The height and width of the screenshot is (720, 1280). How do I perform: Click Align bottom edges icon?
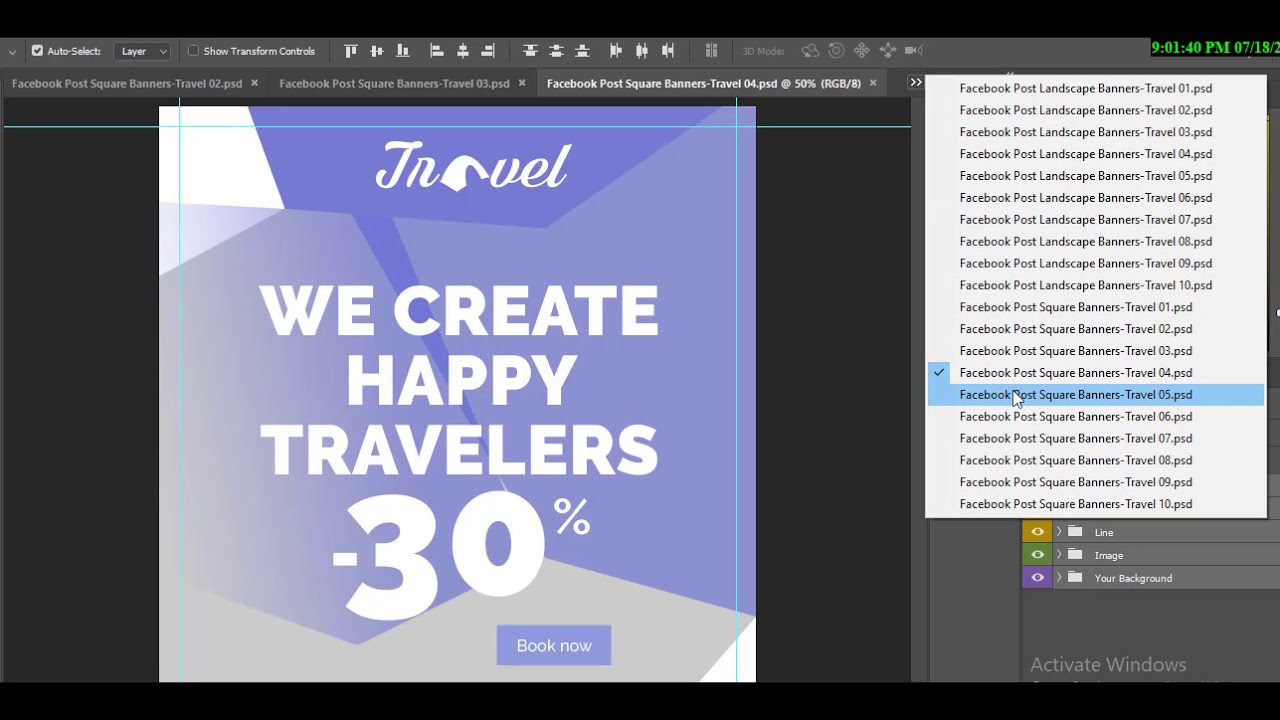point(402,51)
